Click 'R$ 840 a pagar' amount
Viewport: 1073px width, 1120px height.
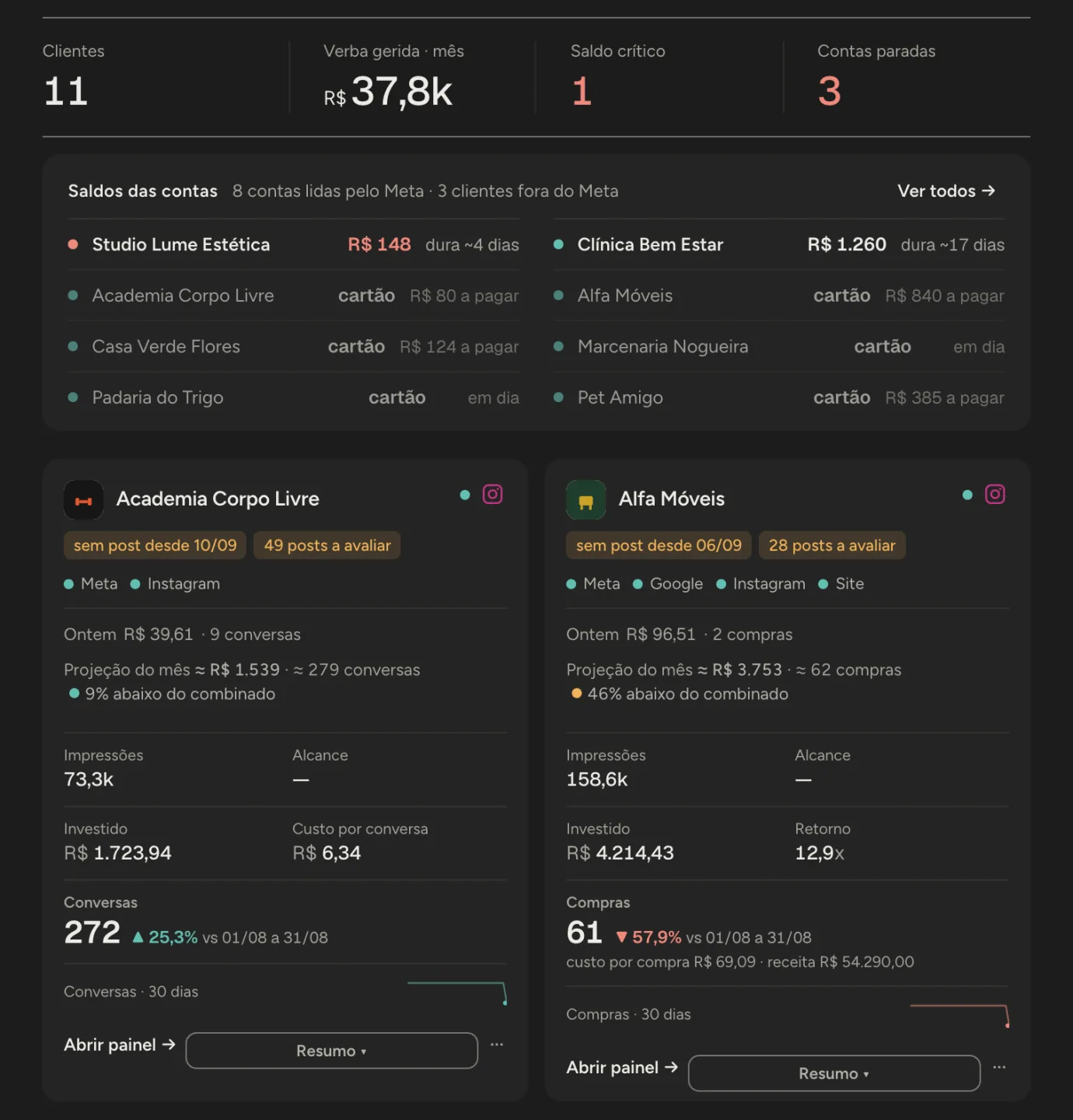tap(945, 296)
